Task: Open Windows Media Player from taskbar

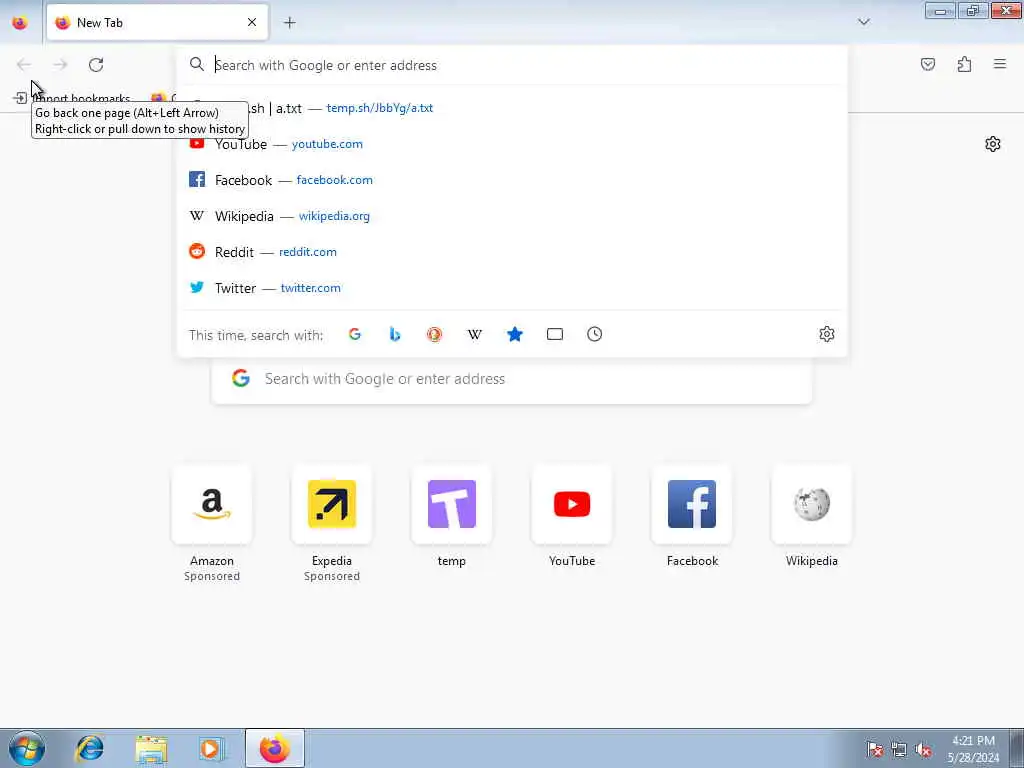Action: point(212,748)
